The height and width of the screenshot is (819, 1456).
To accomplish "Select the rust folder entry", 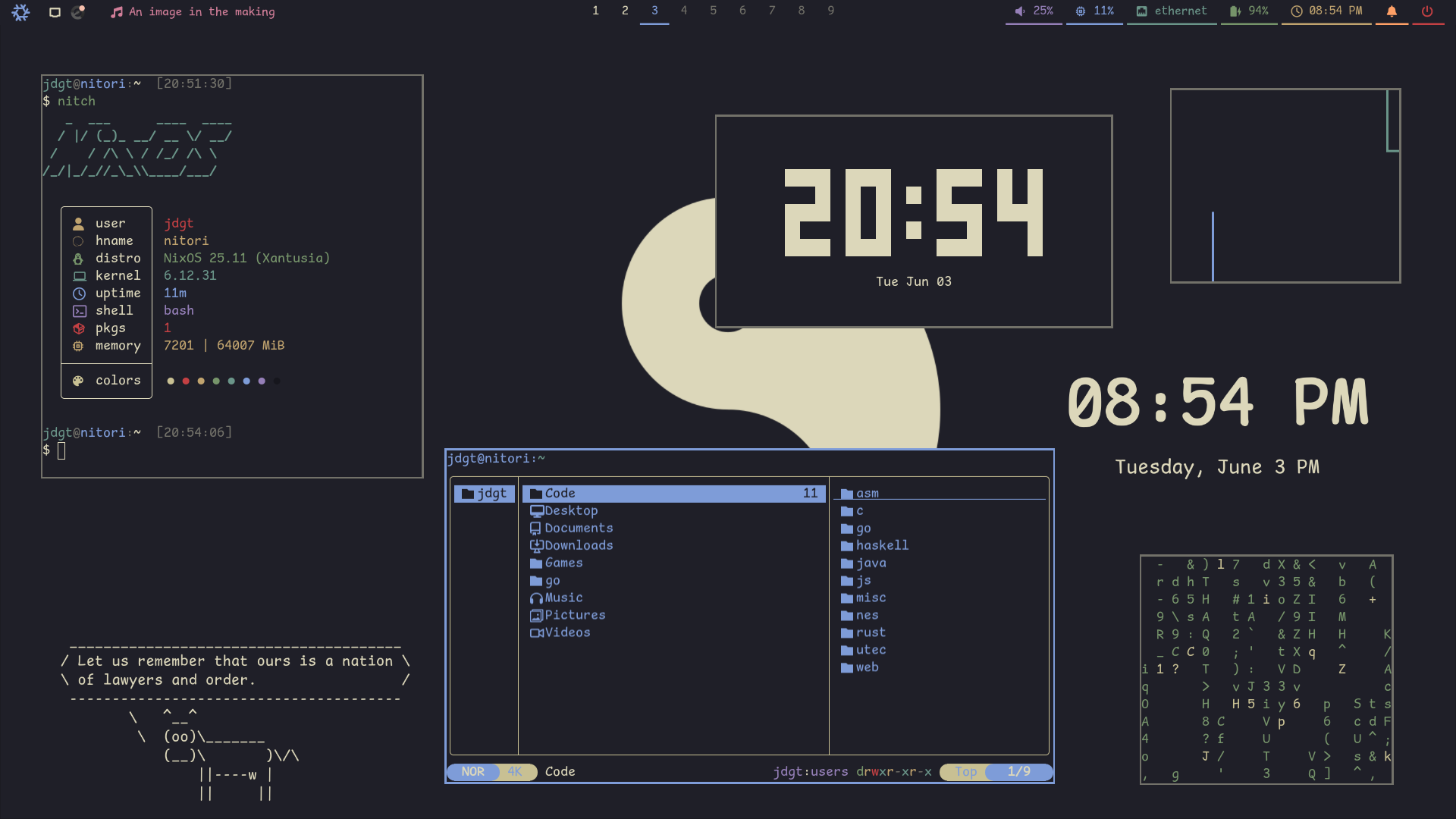I will pos(870,632).
